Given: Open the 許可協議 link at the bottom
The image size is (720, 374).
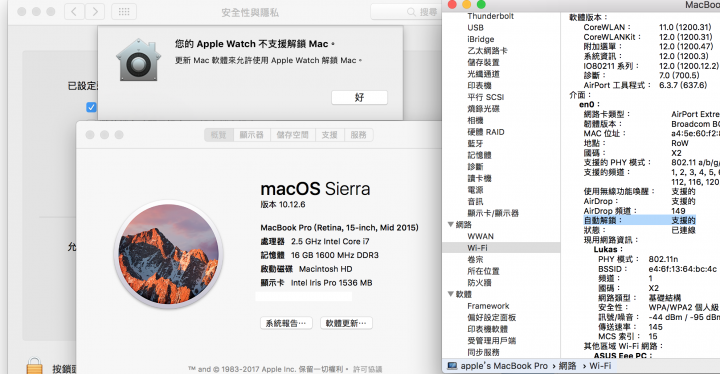Looking at the screenshot, I should pos(367,369).
